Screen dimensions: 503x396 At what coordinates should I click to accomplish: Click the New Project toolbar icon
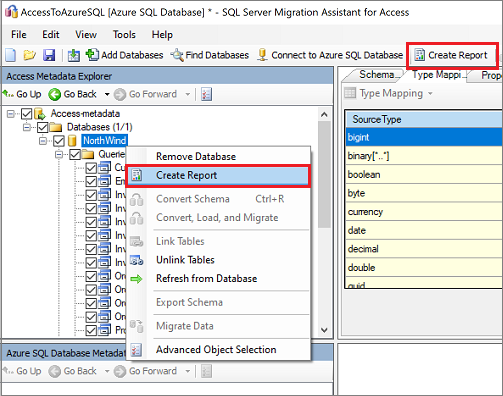coord(10,55)
